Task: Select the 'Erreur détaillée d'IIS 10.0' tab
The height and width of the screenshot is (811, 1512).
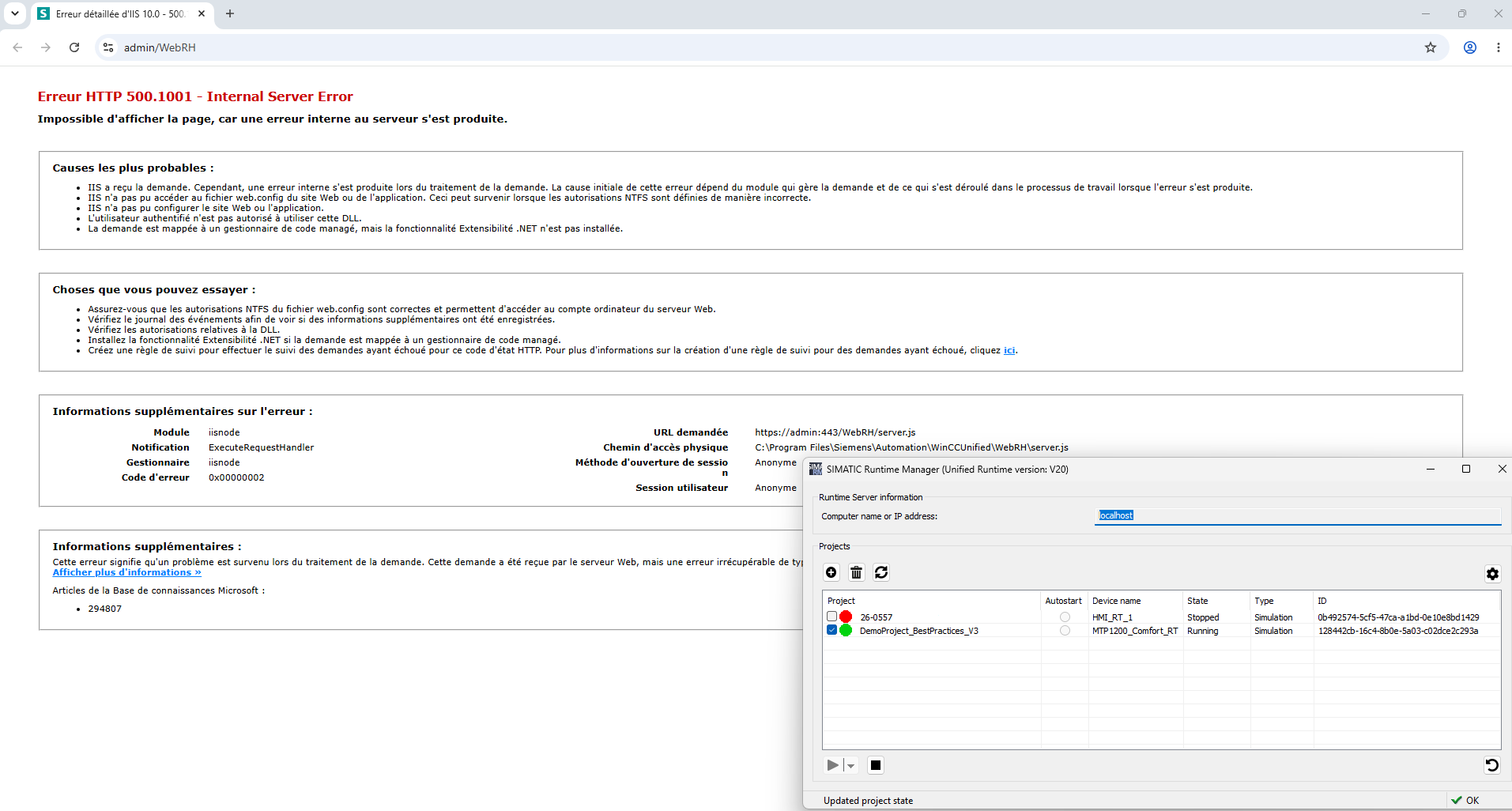Action: [x=121, y=14]
